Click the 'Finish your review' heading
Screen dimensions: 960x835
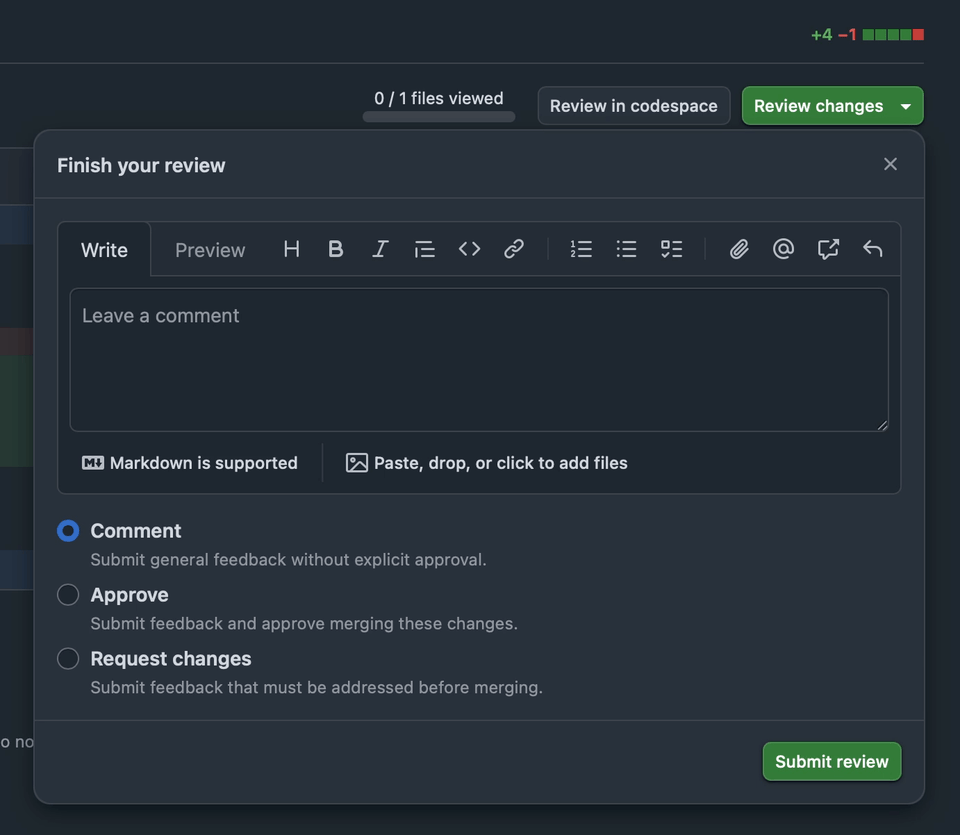(x=141, y=165)
